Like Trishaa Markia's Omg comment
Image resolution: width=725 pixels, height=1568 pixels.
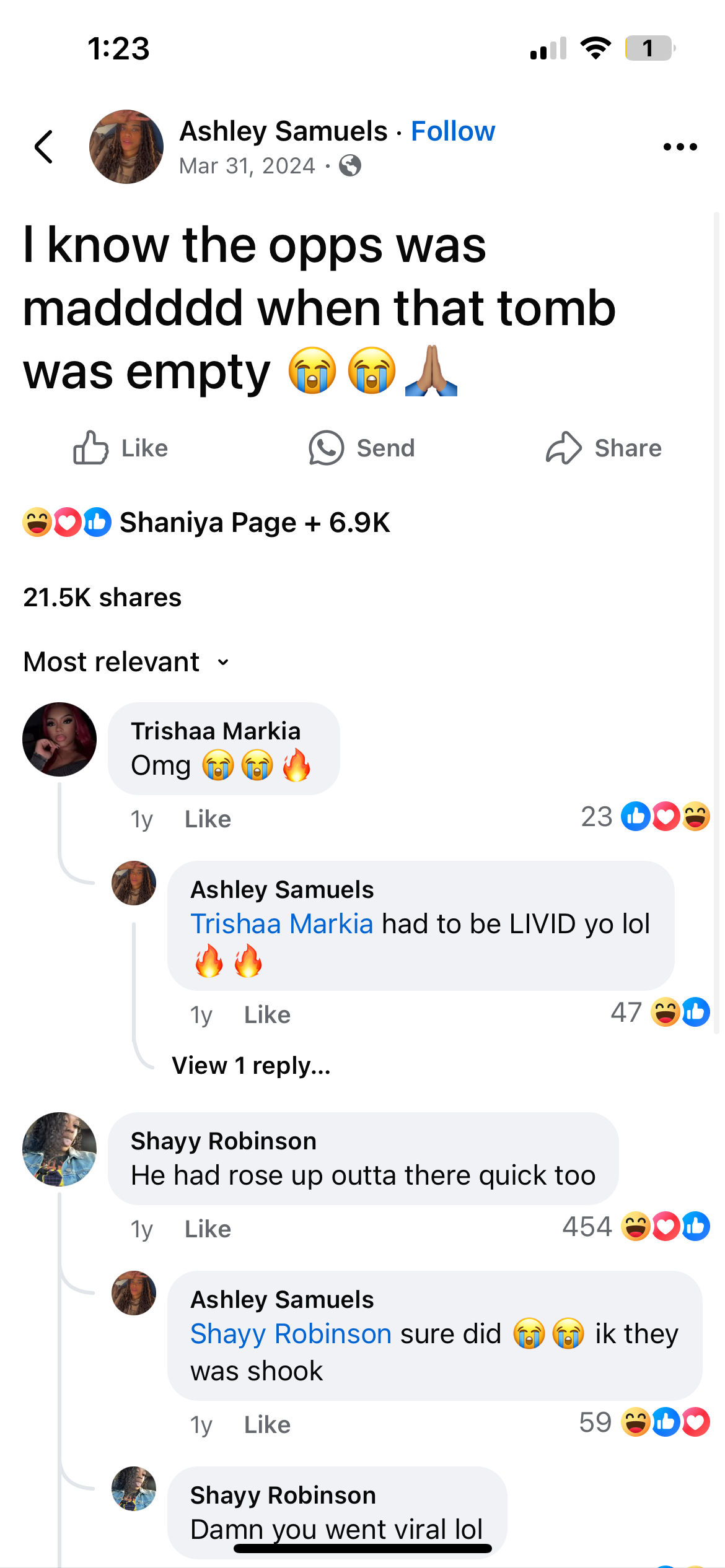pos(208,819)
